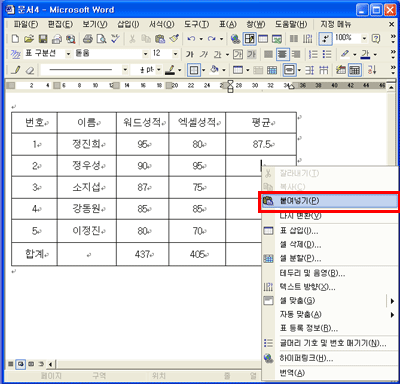The width and height of the screenshot is (400, 384).
Task: Open the line weight pt dropdown
Action: coord(159,70)
